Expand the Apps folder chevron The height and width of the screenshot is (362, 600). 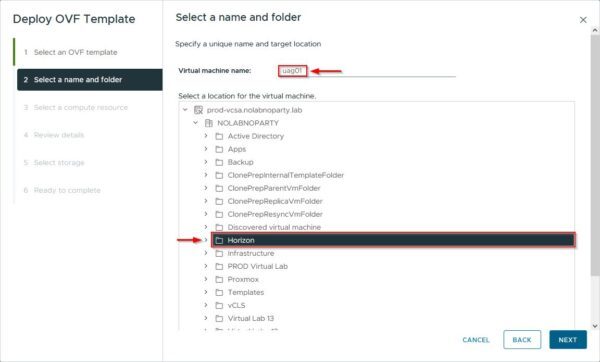pos(206,149)
